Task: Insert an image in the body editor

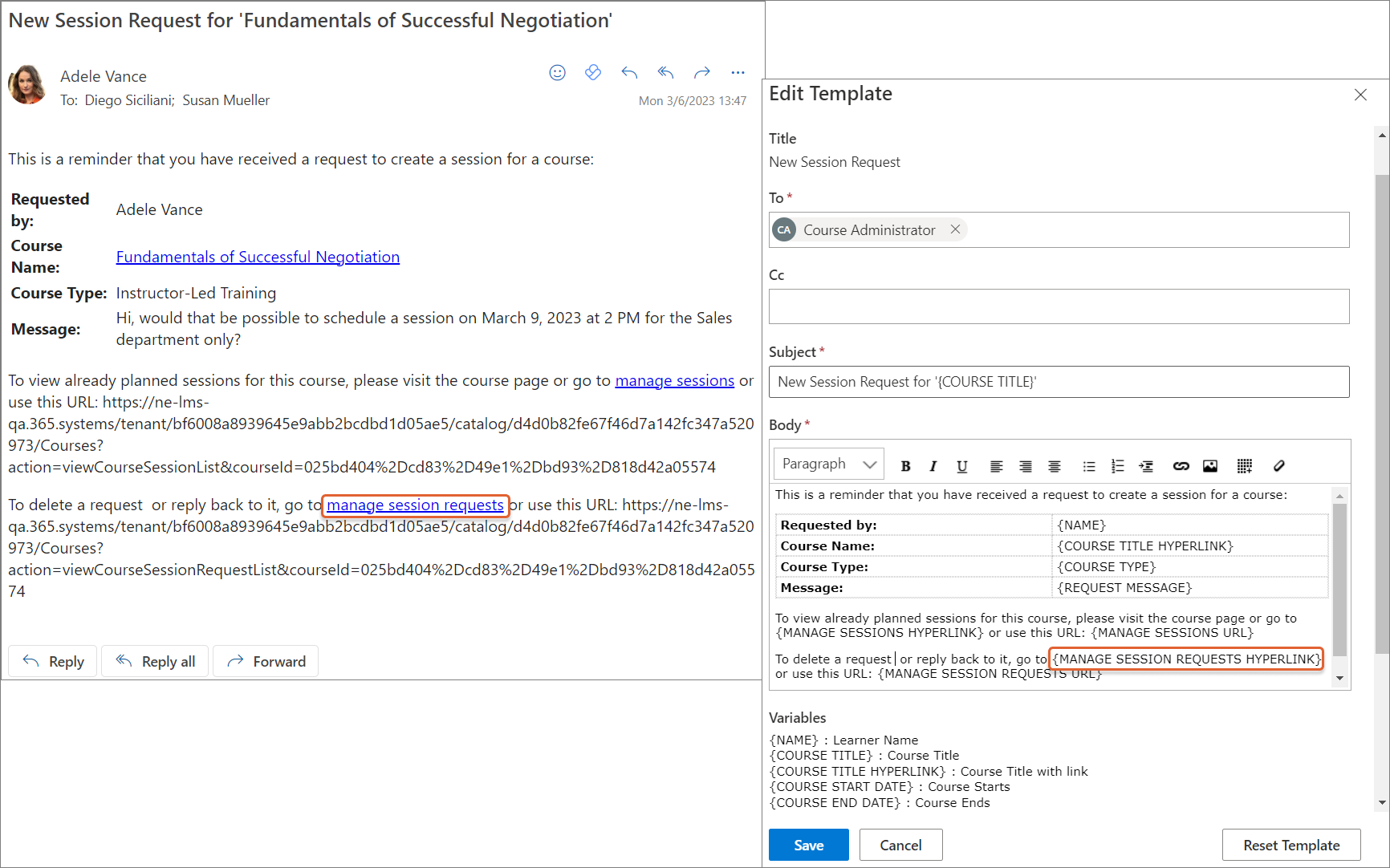Action: (x=1210, y=466)
